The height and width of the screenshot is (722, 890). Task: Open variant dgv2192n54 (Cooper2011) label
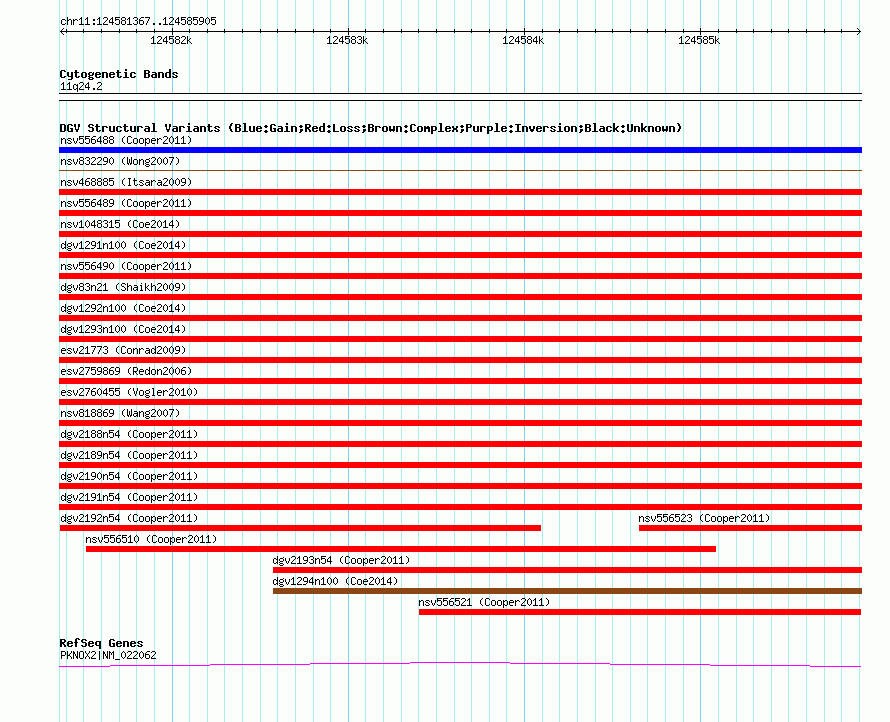[129, 518]
